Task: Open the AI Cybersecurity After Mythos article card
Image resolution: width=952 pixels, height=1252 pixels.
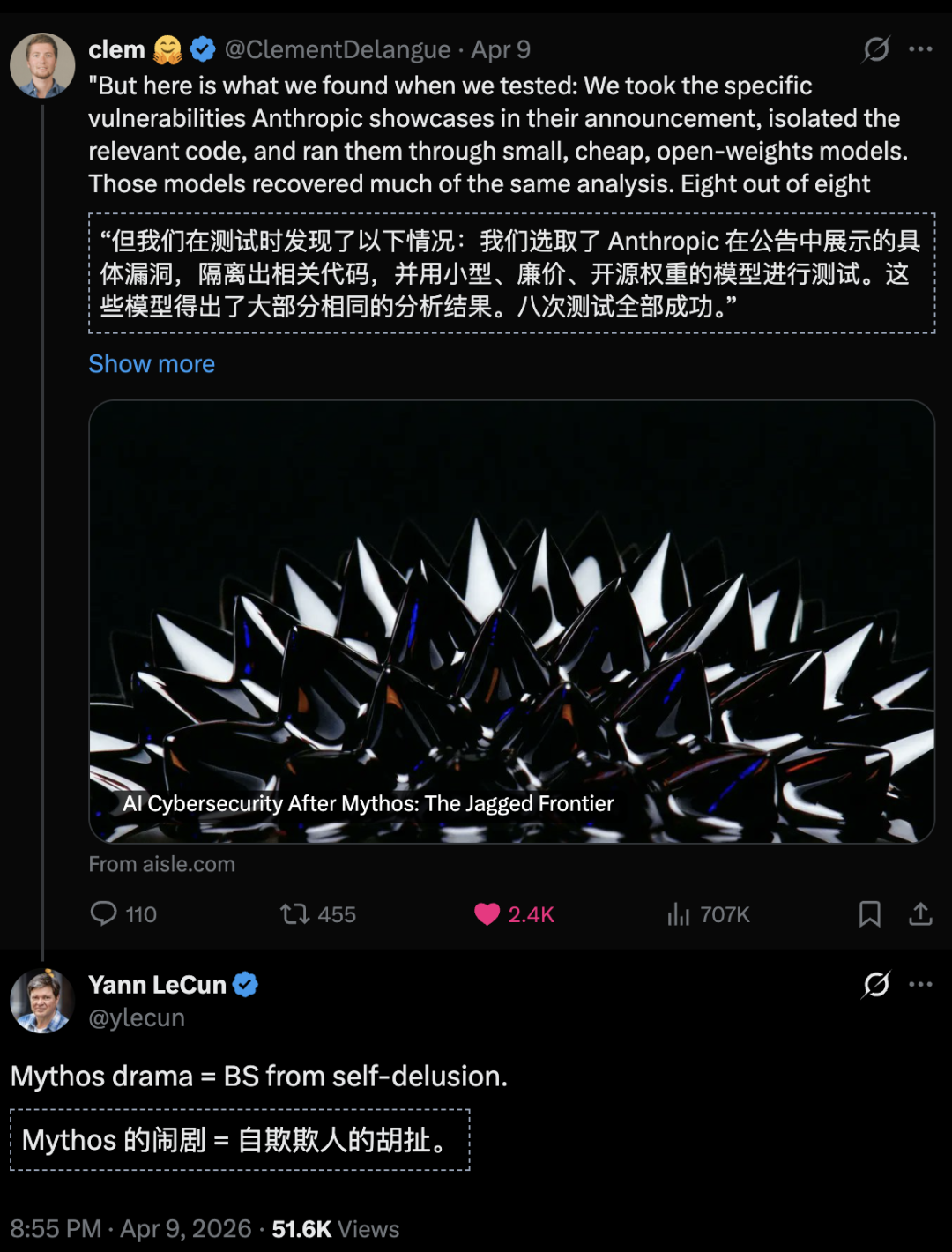Action: click(511, 622)
